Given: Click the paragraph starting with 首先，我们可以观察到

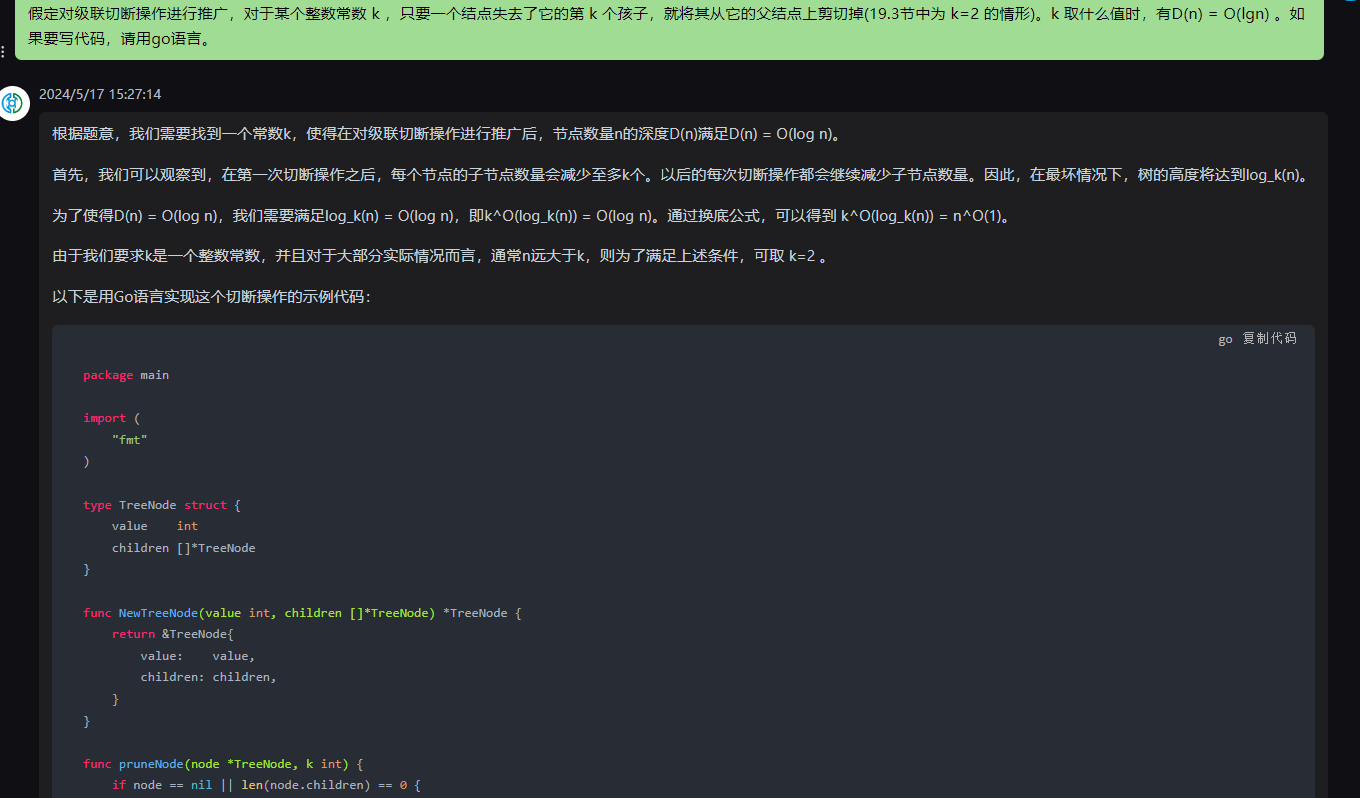Looking at the screenshot, I should click(x=681, y=175).
